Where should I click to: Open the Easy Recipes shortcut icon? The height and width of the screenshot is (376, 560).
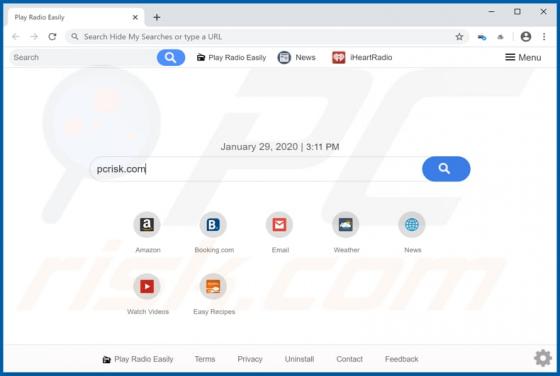[213, 286]
